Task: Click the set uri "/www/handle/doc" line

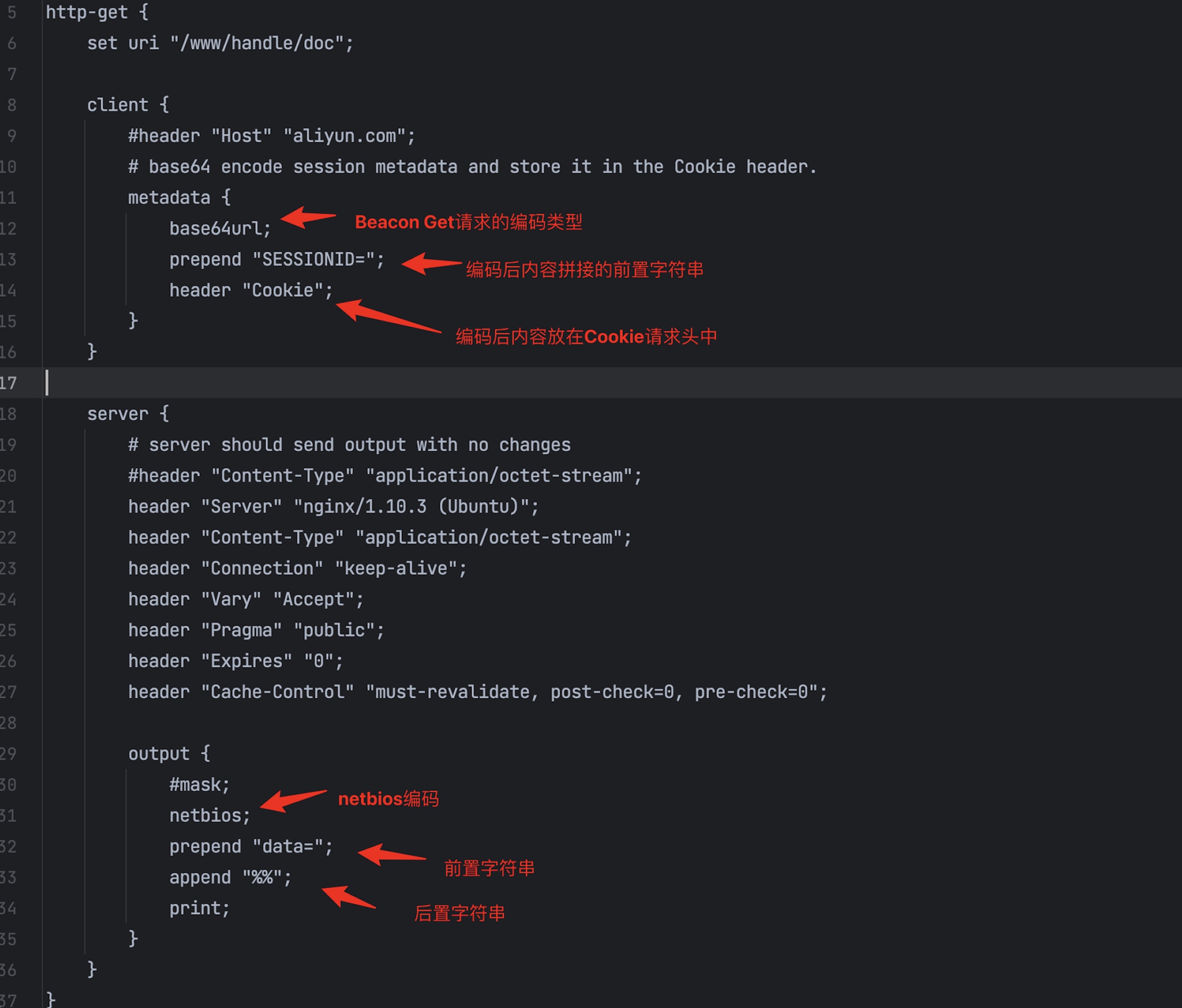Action: coord(220,43)
